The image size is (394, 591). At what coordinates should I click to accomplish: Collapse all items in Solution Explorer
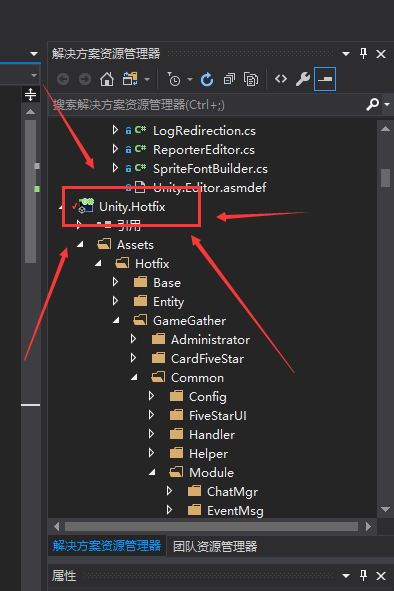(229, 79)
